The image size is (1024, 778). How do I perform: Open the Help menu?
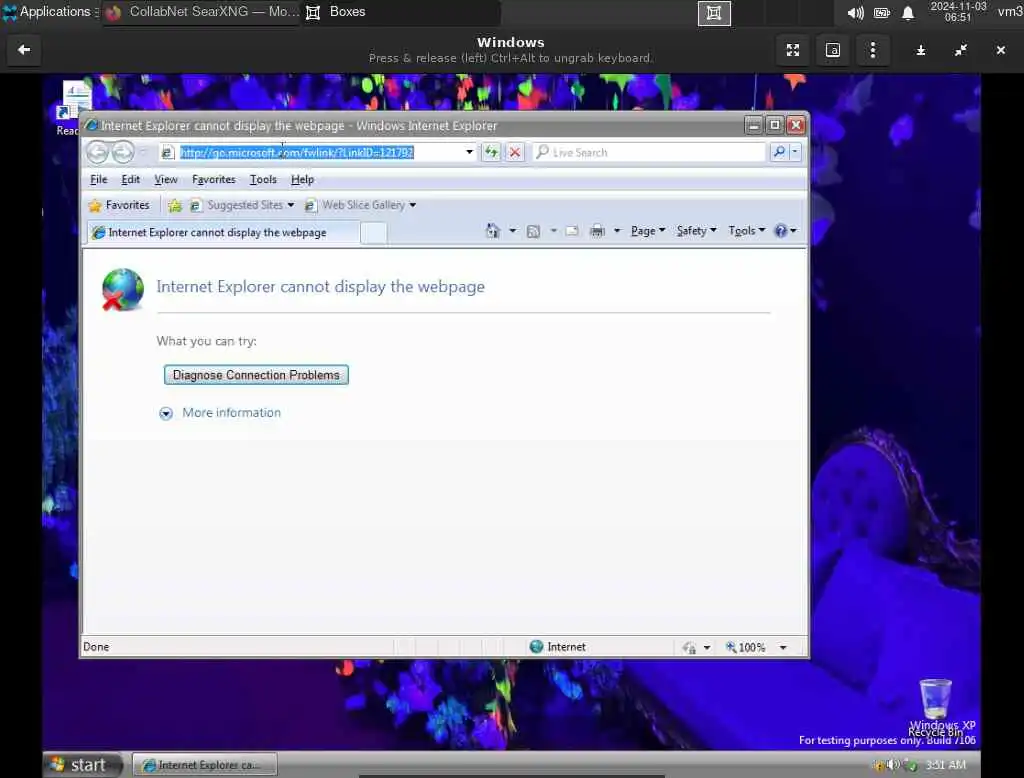(302, 180)
